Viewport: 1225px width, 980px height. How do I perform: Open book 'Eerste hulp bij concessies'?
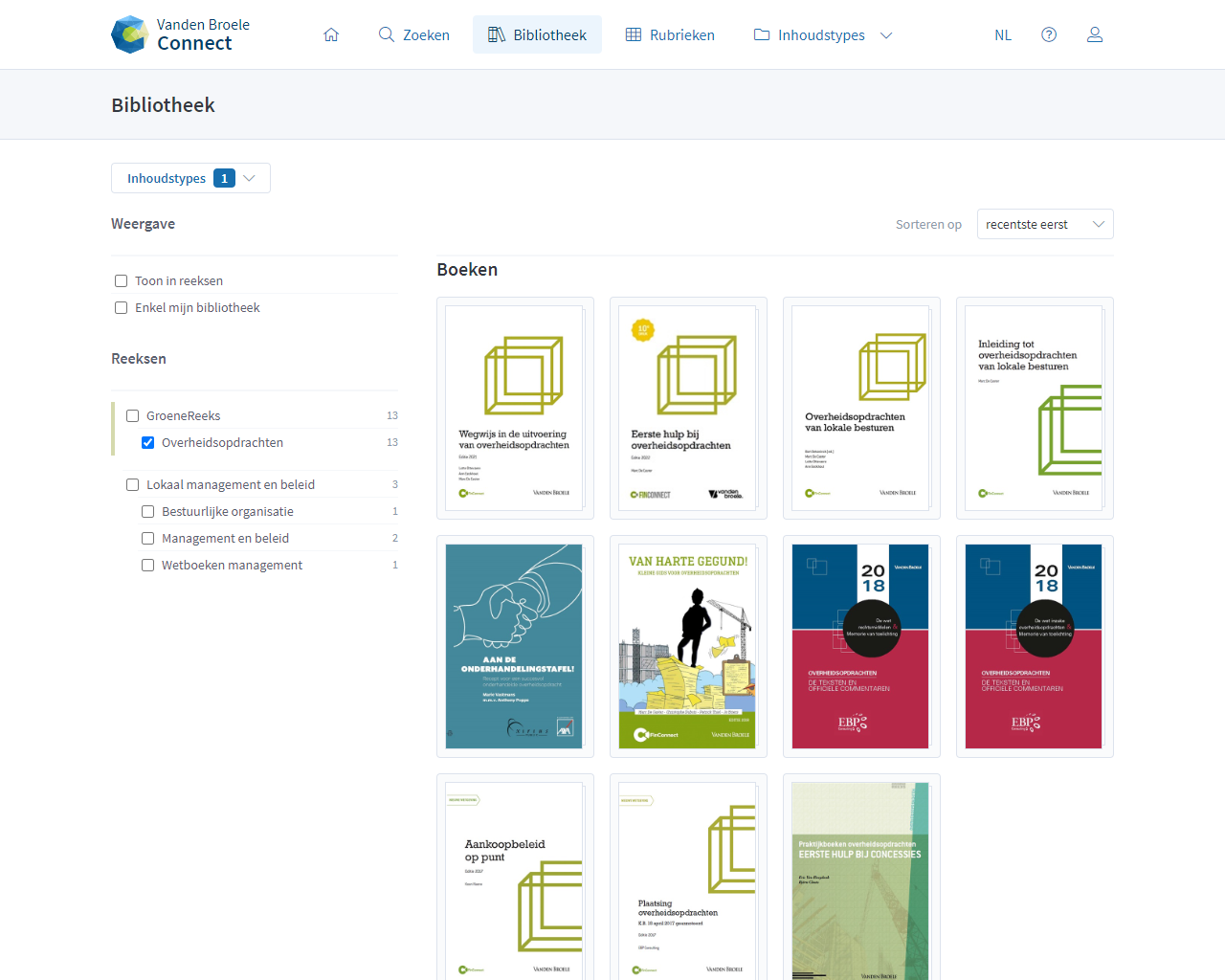(861, 878)
